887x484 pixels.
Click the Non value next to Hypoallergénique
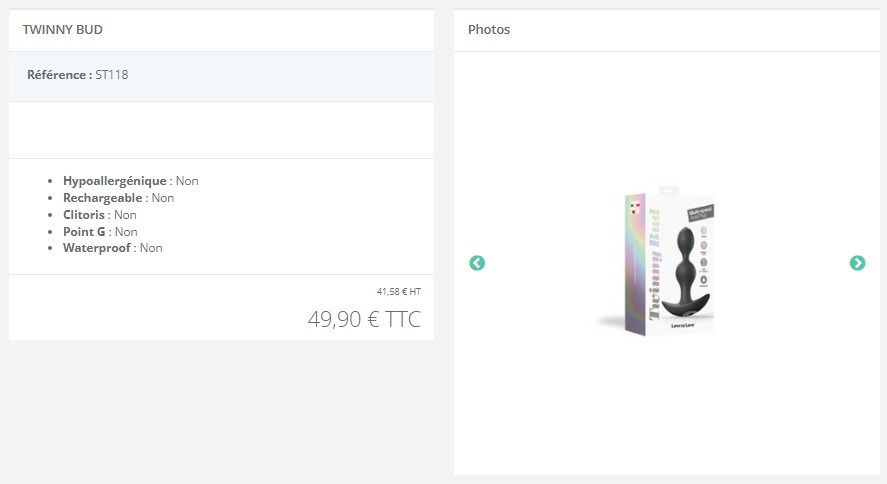click(187, 181)
